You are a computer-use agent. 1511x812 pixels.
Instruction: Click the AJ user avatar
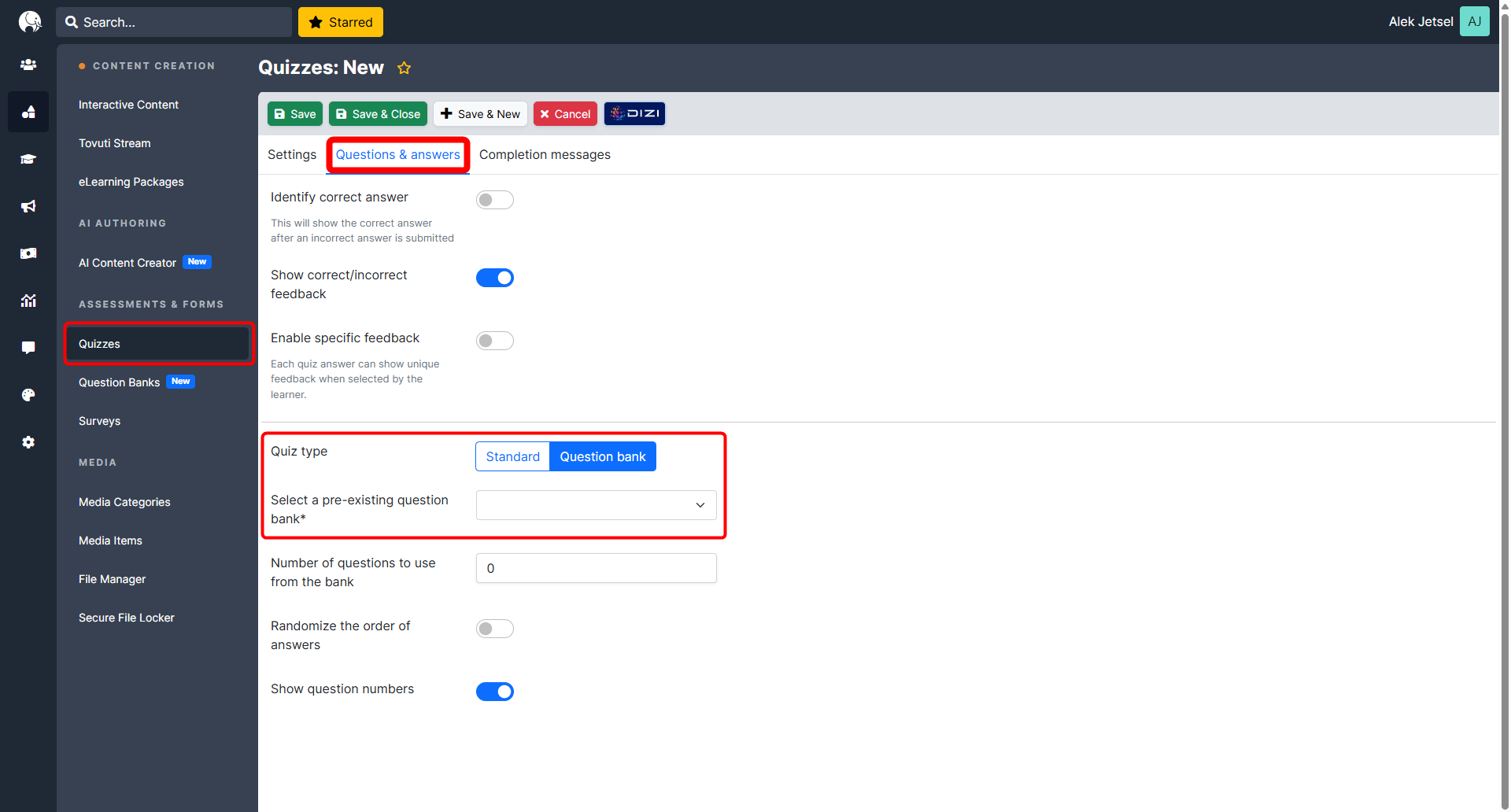[1474, 21]
